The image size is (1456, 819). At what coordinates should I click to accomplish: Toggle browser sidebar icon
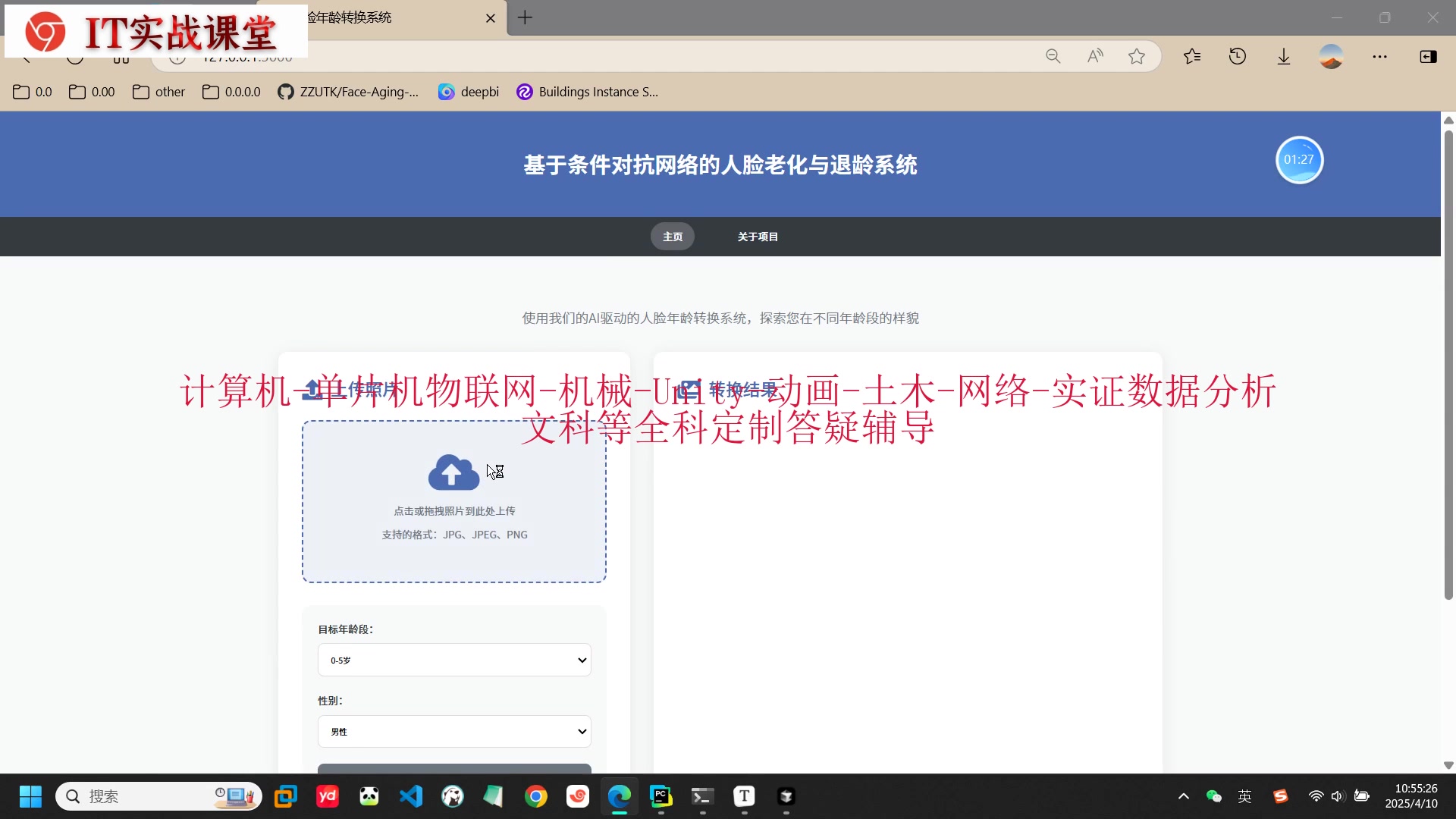(x=1428, y=56)
